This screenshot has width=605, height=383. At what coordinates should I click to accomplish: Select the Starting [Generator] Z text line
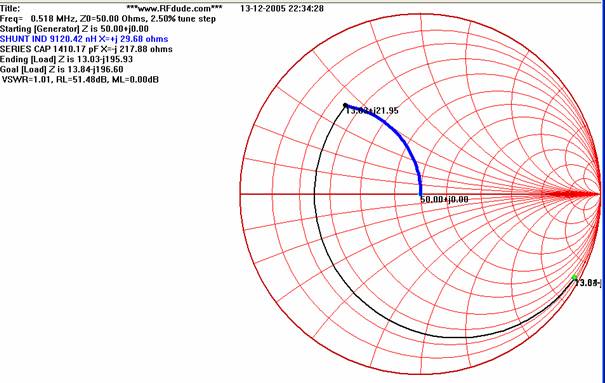pos(74,29)
